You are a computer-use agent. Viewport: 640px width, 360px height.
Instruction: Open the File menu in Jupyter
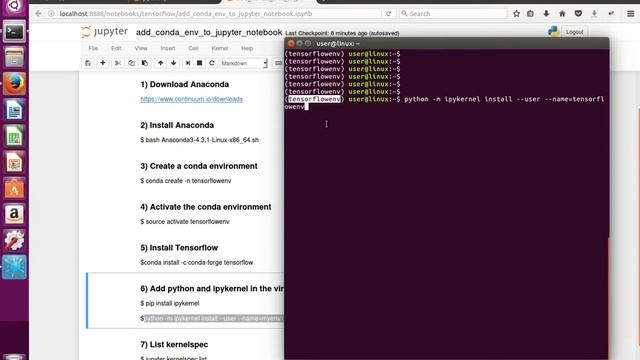click(x=93, y=48)
